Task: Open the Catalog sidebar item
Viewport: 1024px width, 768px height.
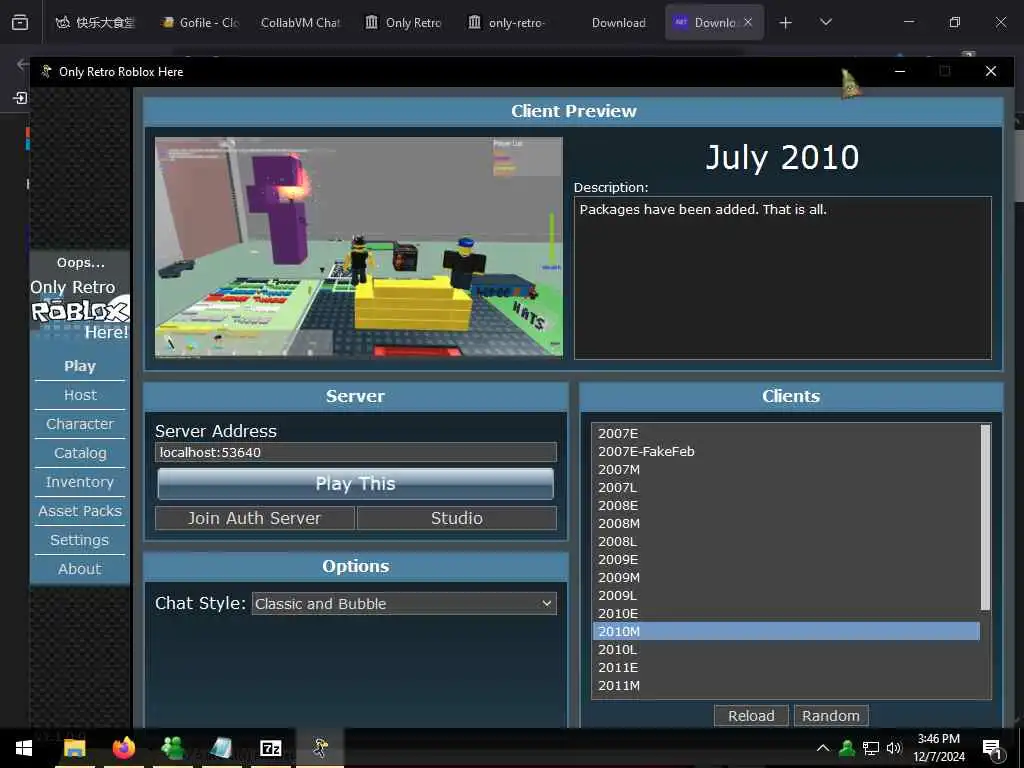Action: 80,453
